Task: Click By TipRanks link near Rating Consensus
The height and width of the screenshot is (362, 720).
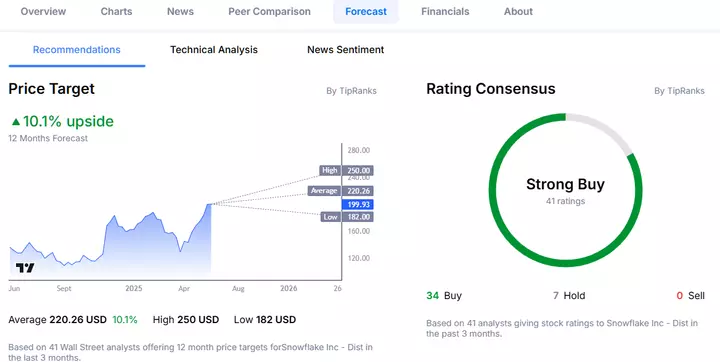Action: coord(679,91)
